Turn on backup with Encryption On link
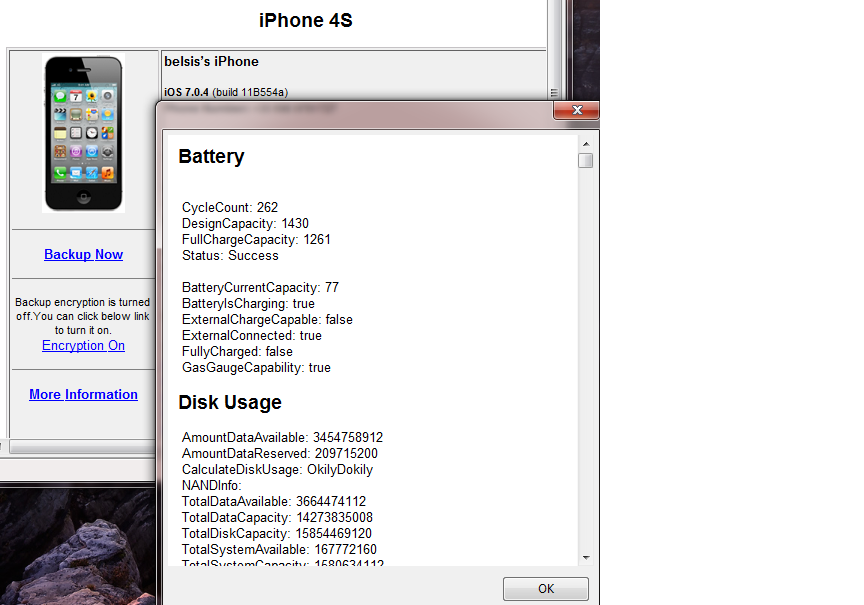The width and height of the screenshot is (864, 605). point(83,345)
